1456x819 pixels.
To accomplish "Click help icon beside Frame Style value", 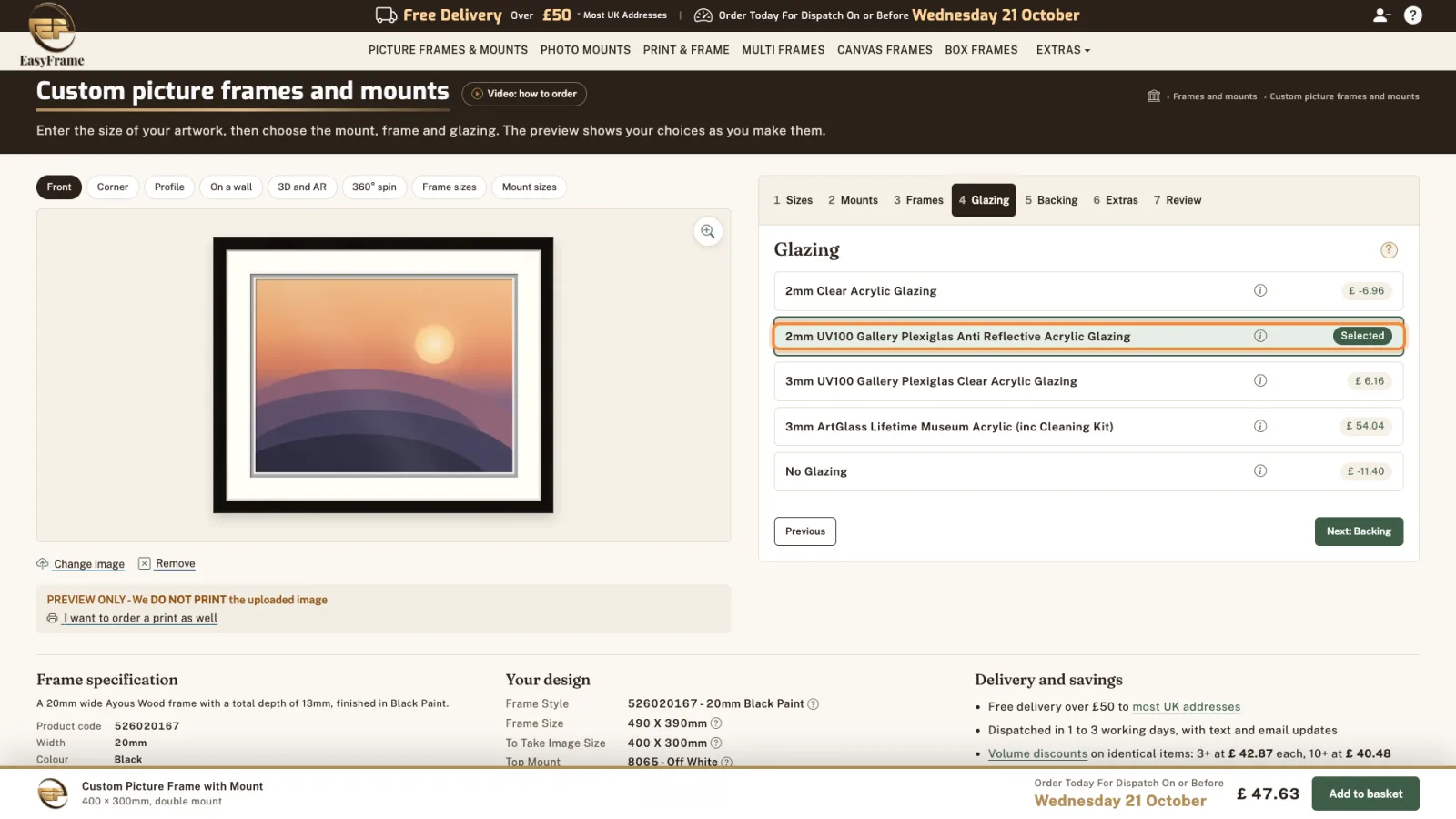I will (x=814, y=703).
